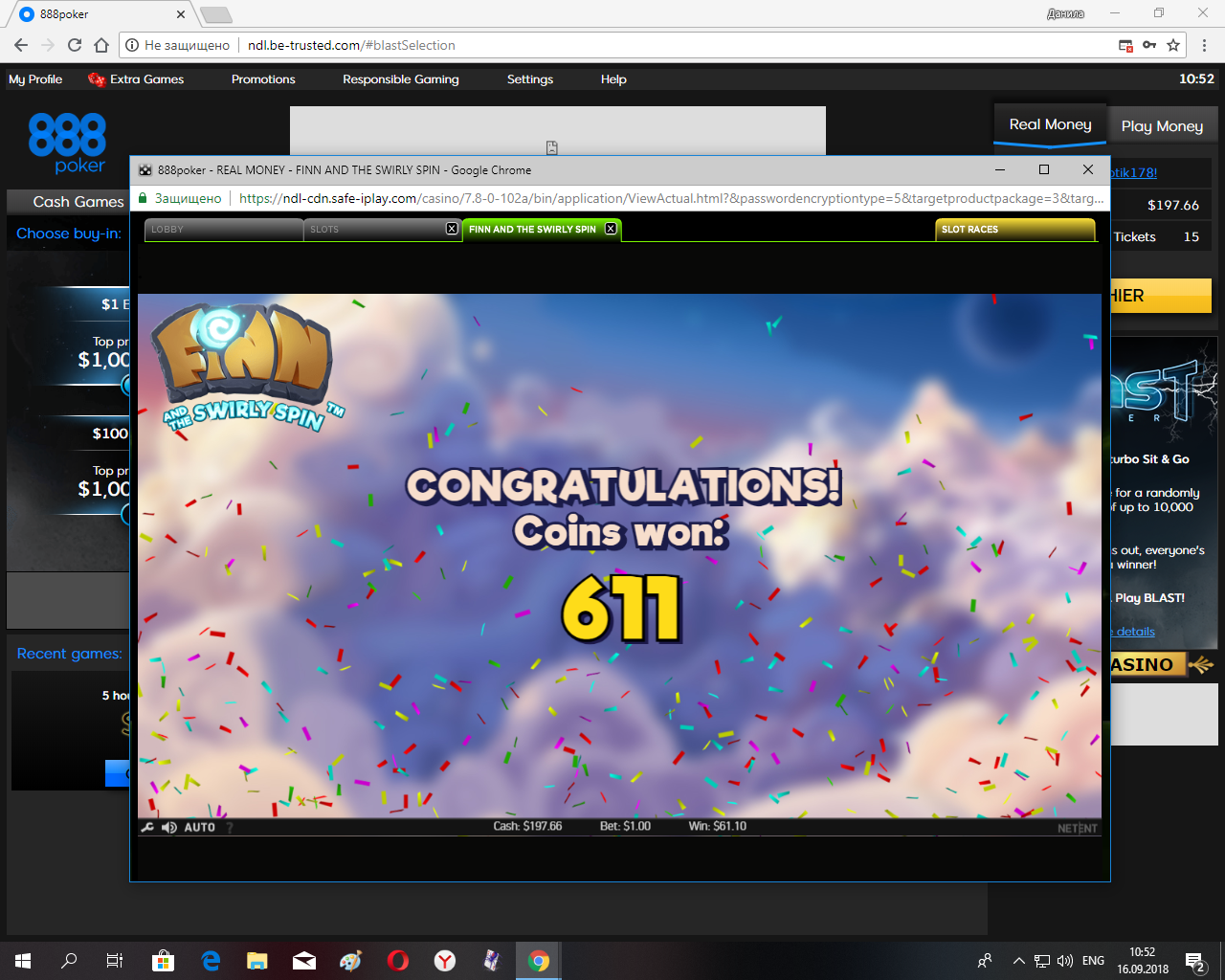View site info for not secure page
The image size is (1225, 980).
pos(178,45)
